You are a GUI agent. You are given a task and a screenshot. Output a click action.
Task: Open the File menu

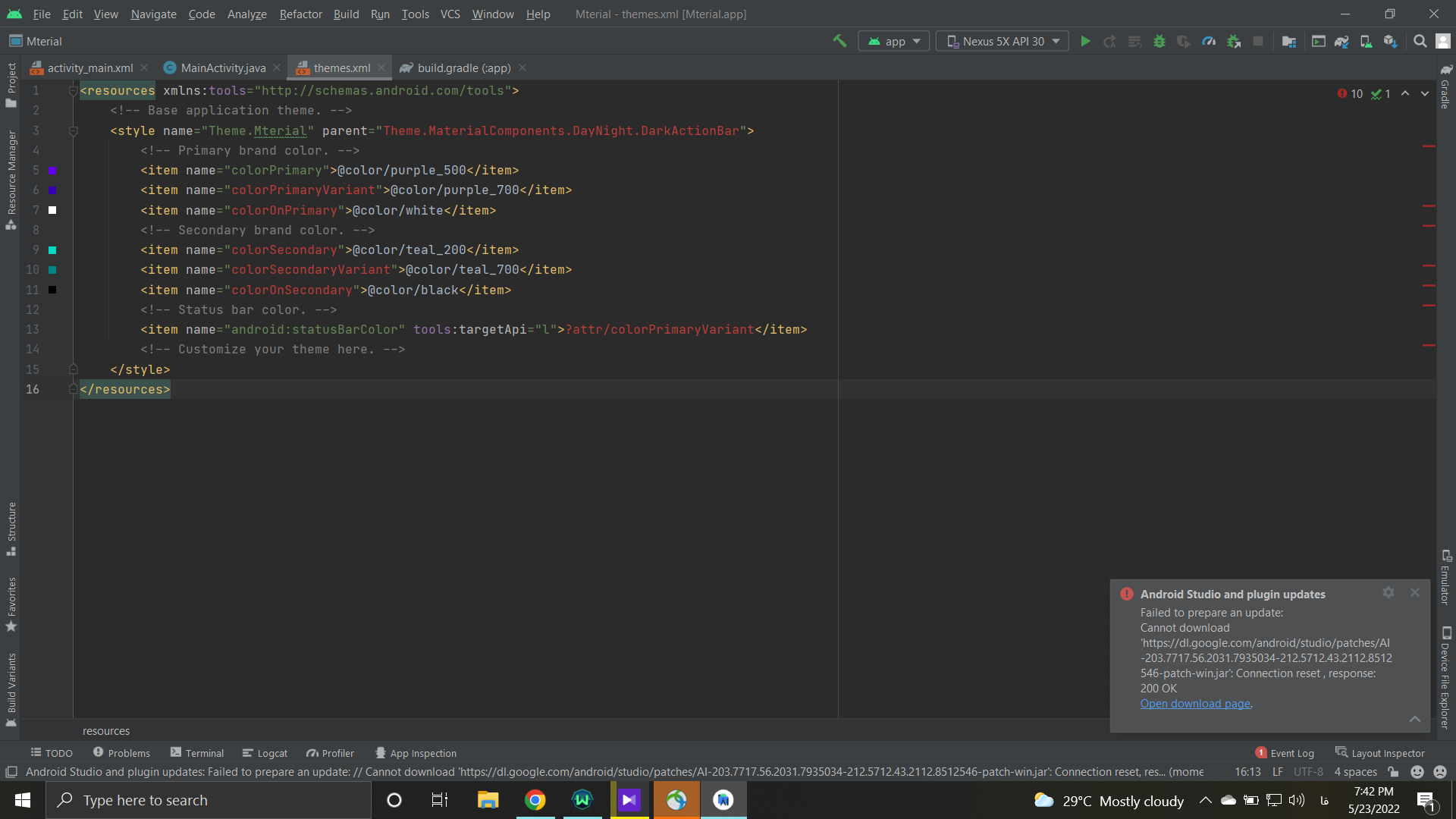(42, 14)
